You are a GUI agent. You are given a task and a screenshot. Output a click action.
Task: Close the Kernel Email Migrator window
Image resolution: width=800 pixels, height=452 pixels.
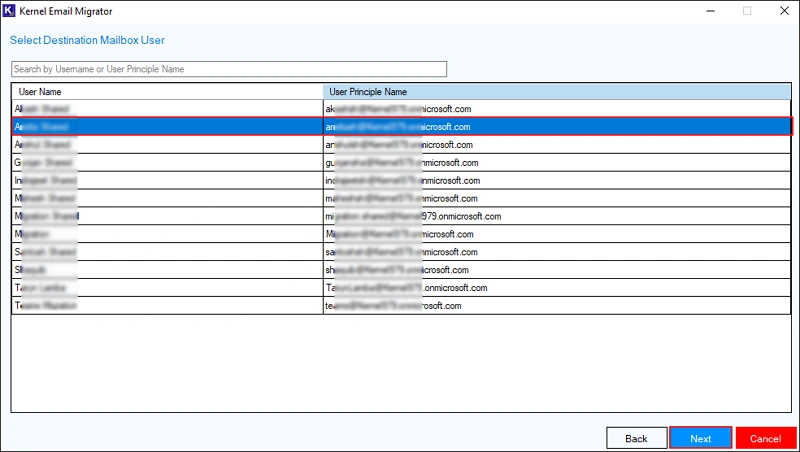(x=784, y=11)
